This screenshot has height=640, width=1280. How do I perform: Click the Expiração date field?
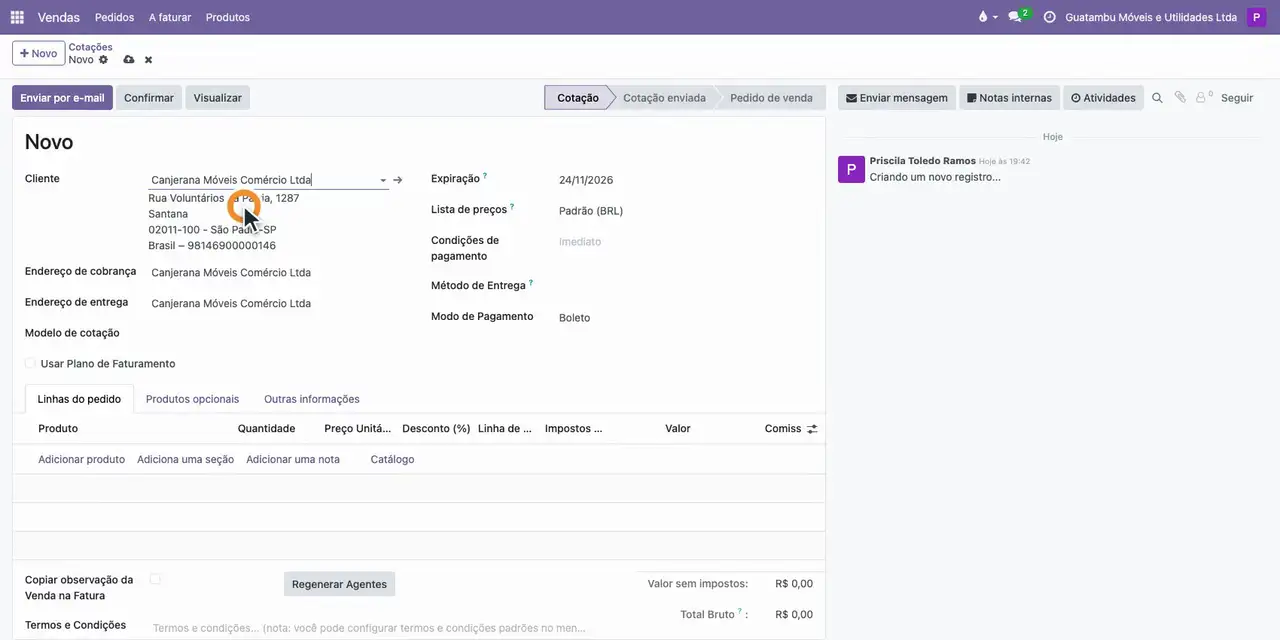(x=685, y=180)
